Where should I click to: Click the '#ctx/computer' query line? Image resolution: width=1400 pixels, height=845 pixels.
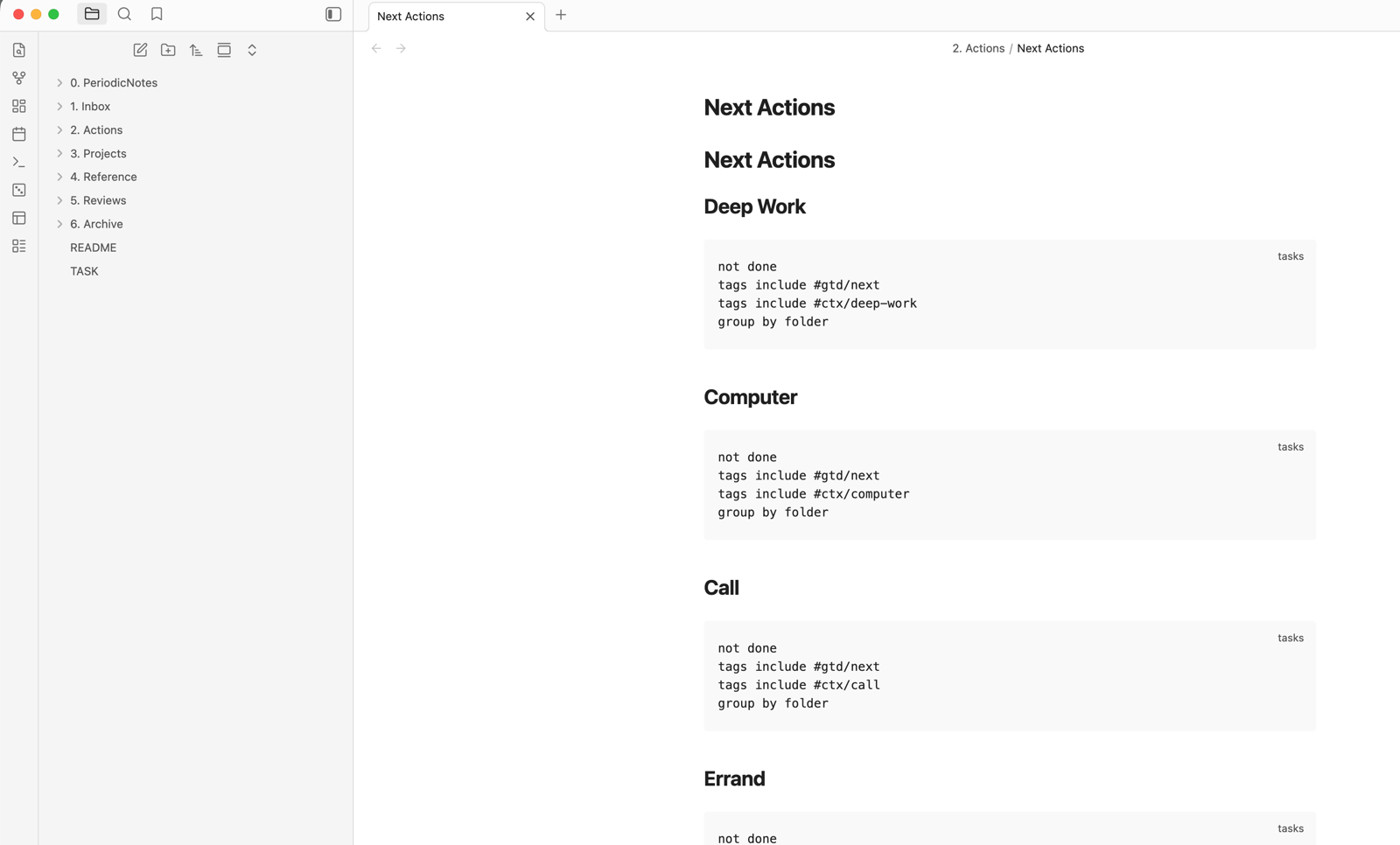pos(814,494)
